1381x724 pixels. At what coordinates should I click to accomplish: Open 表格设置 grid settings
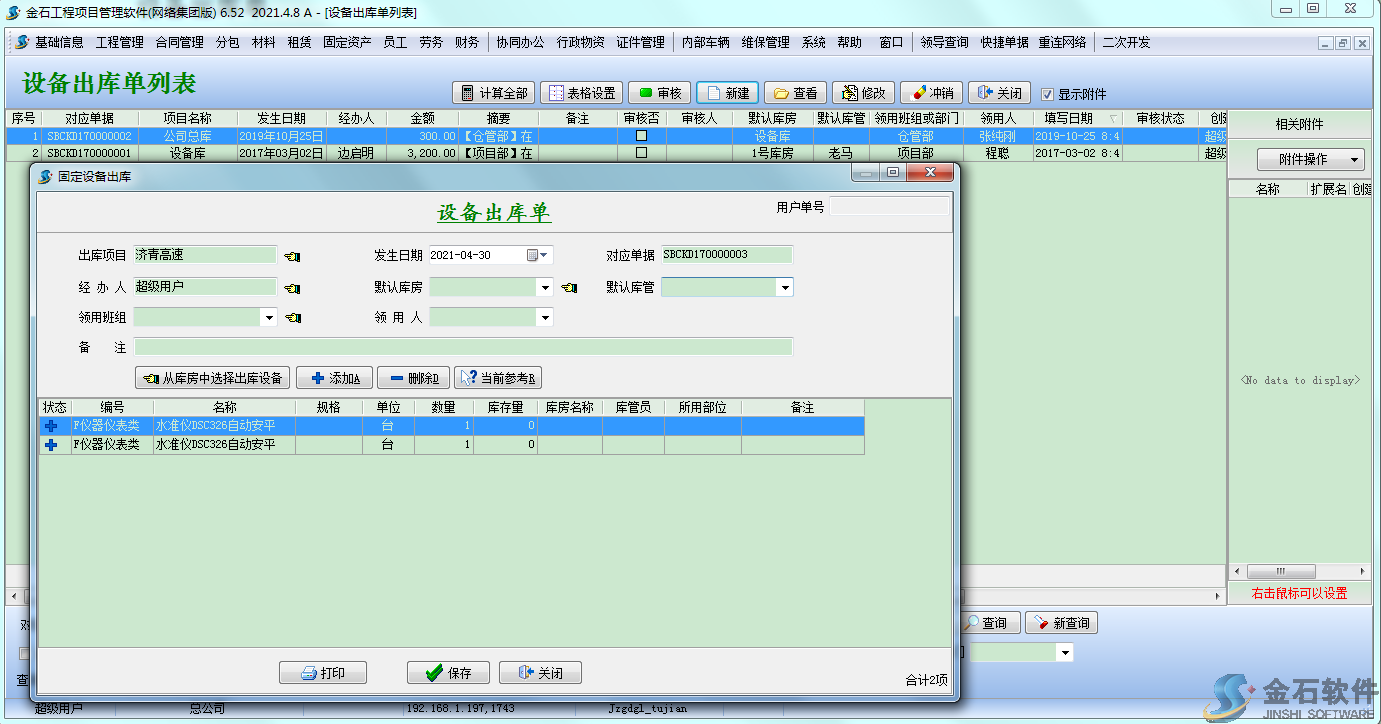click(x=581, y=93)
